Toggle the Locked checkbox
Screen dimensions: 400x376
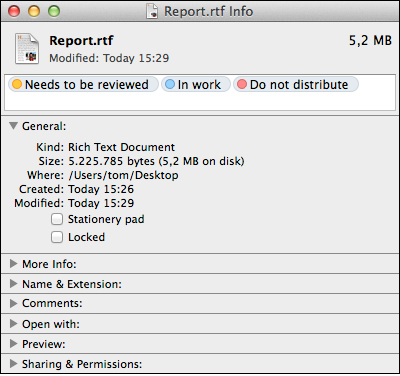[57, 237]
